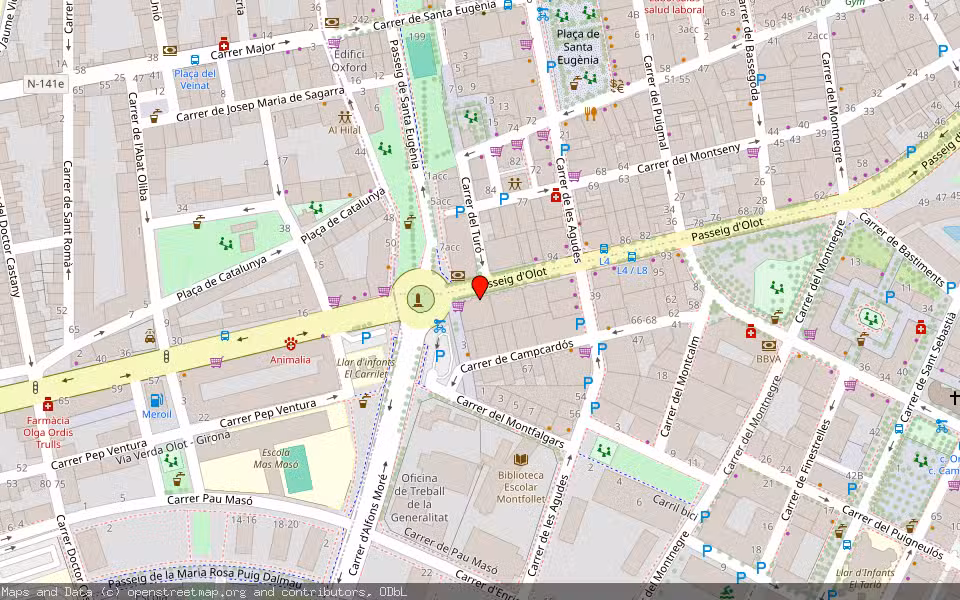Click the pharmacy cross icon on Carrer Major
960x600 pixels.
click(x=224, y=44)
